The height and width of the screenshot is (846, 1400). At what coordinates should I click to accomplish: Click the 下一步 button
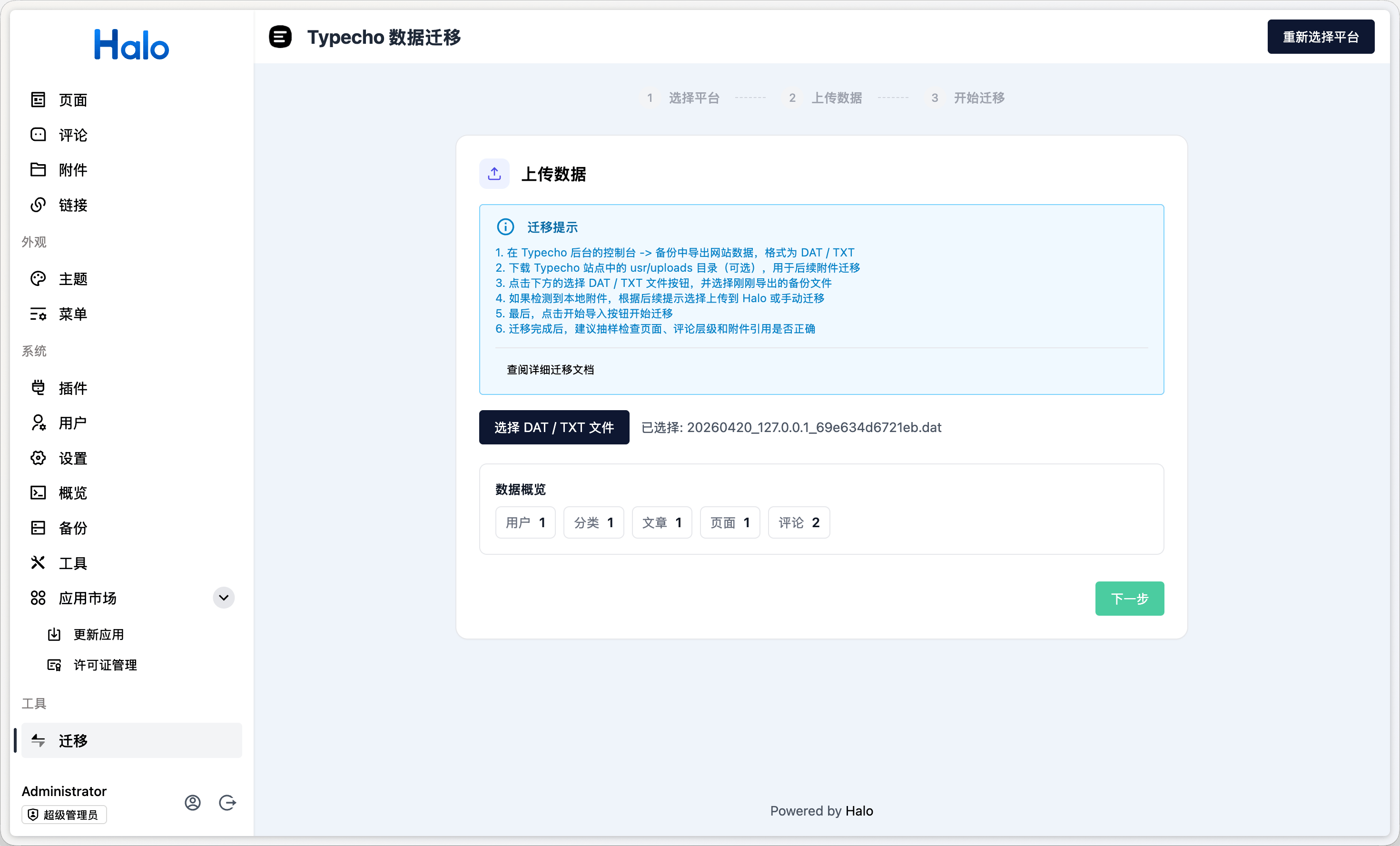[1129, 598]
